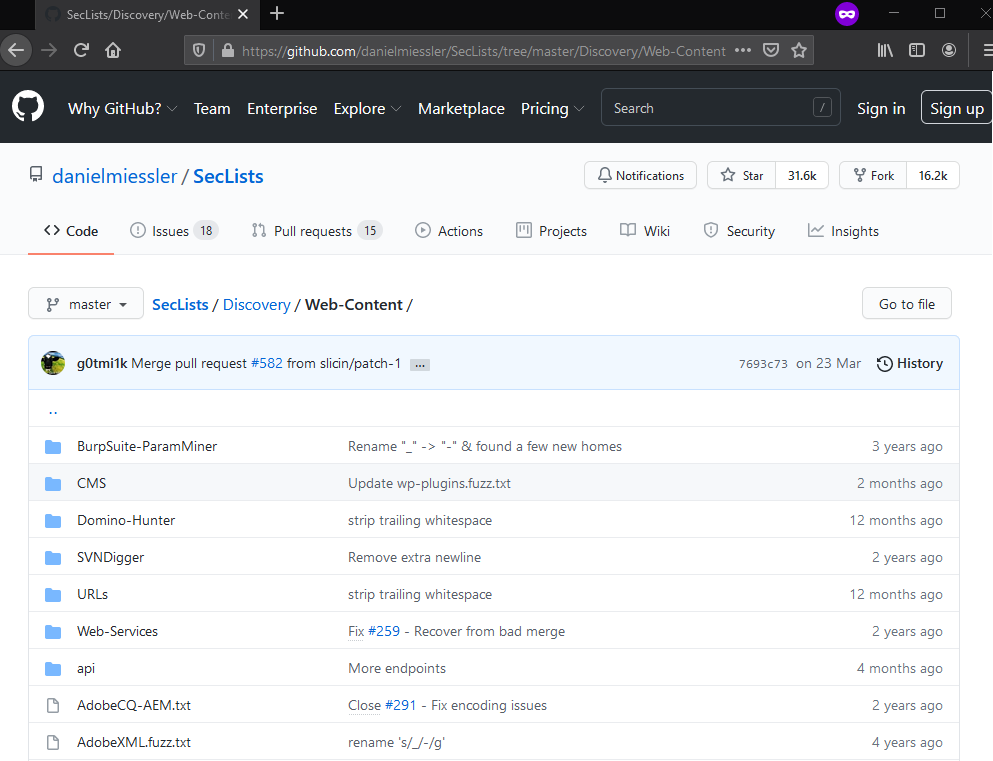Open the commit History link

click(x=910, y=363)
